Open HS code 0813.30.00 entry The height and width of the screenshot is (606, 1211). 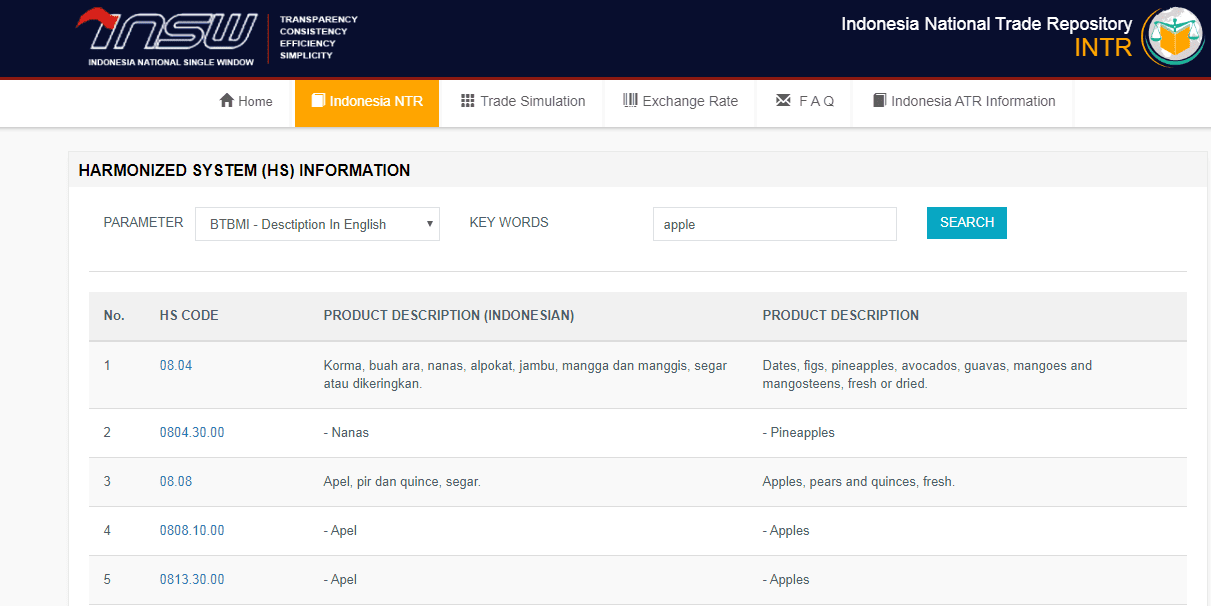point(192,579)
